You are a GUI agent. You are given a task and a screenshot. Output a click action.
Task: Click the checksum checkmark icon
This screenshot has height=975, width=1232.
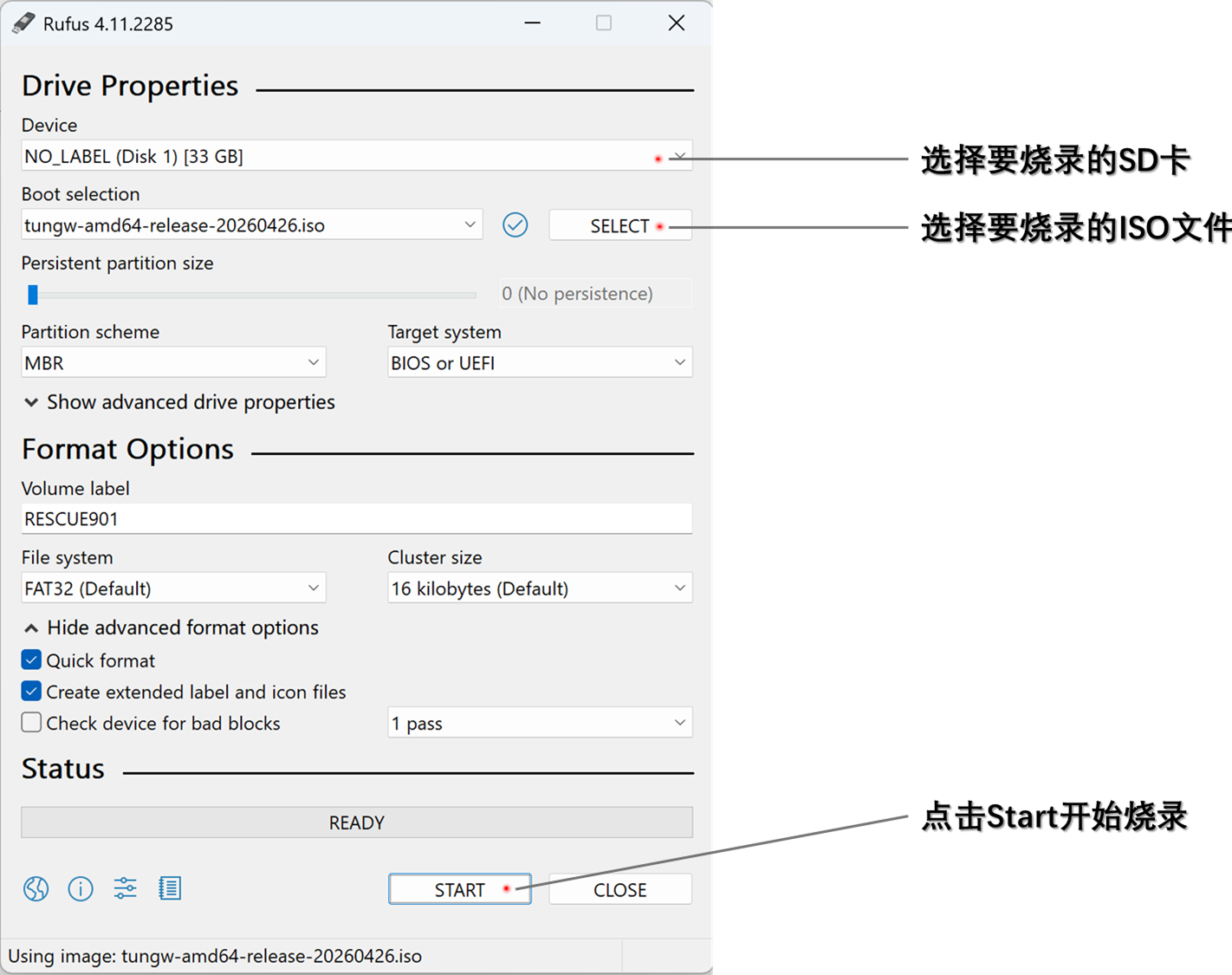[x=515, y=225]
